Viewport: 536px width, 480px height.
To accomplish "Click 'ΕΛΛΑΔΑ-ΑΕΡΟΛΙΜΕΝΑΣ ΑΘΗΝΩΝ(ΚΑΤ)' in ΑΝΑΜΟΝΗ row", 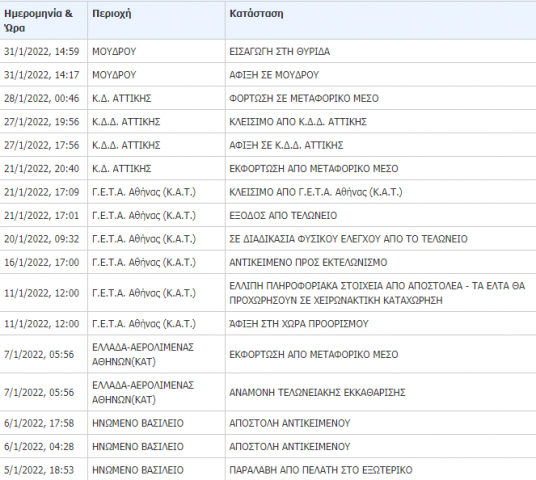I will click(x=143, y=392).
